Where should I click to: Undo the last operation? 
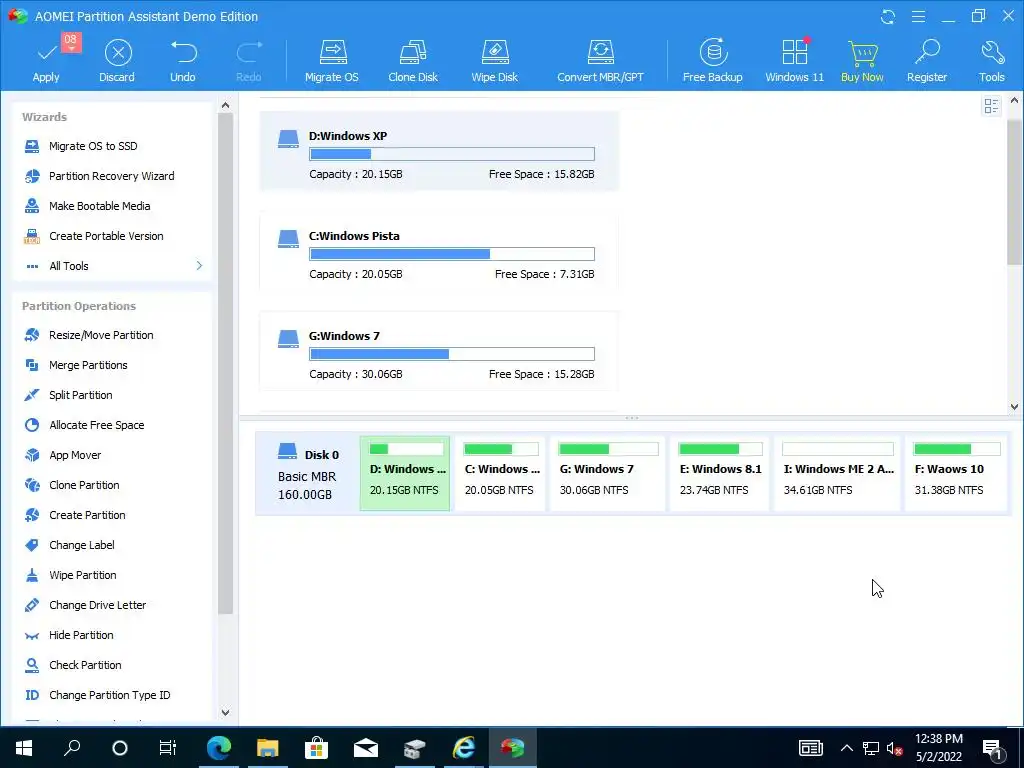coord(183,61)
